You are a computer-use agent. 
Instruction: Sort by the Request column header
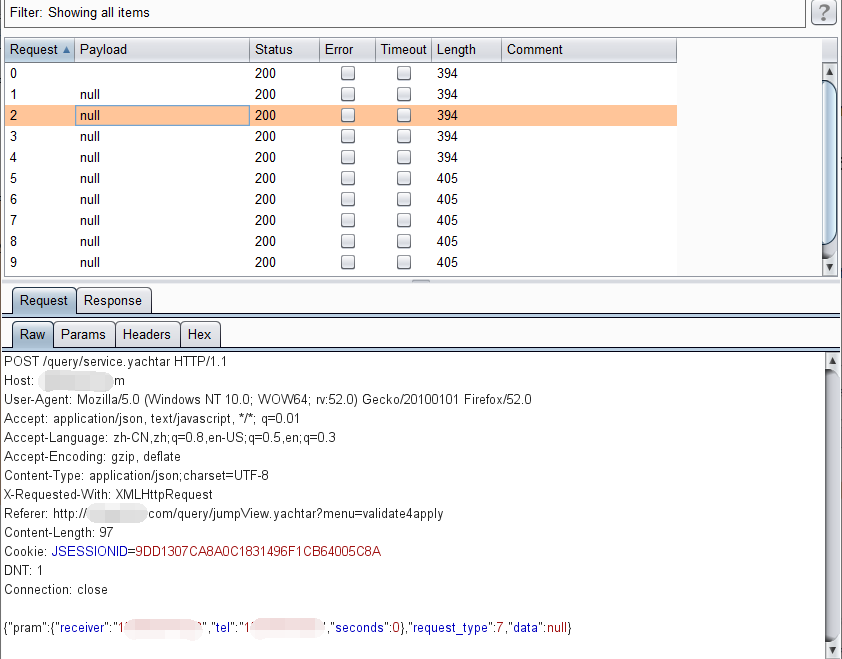[x=40, y=50]
